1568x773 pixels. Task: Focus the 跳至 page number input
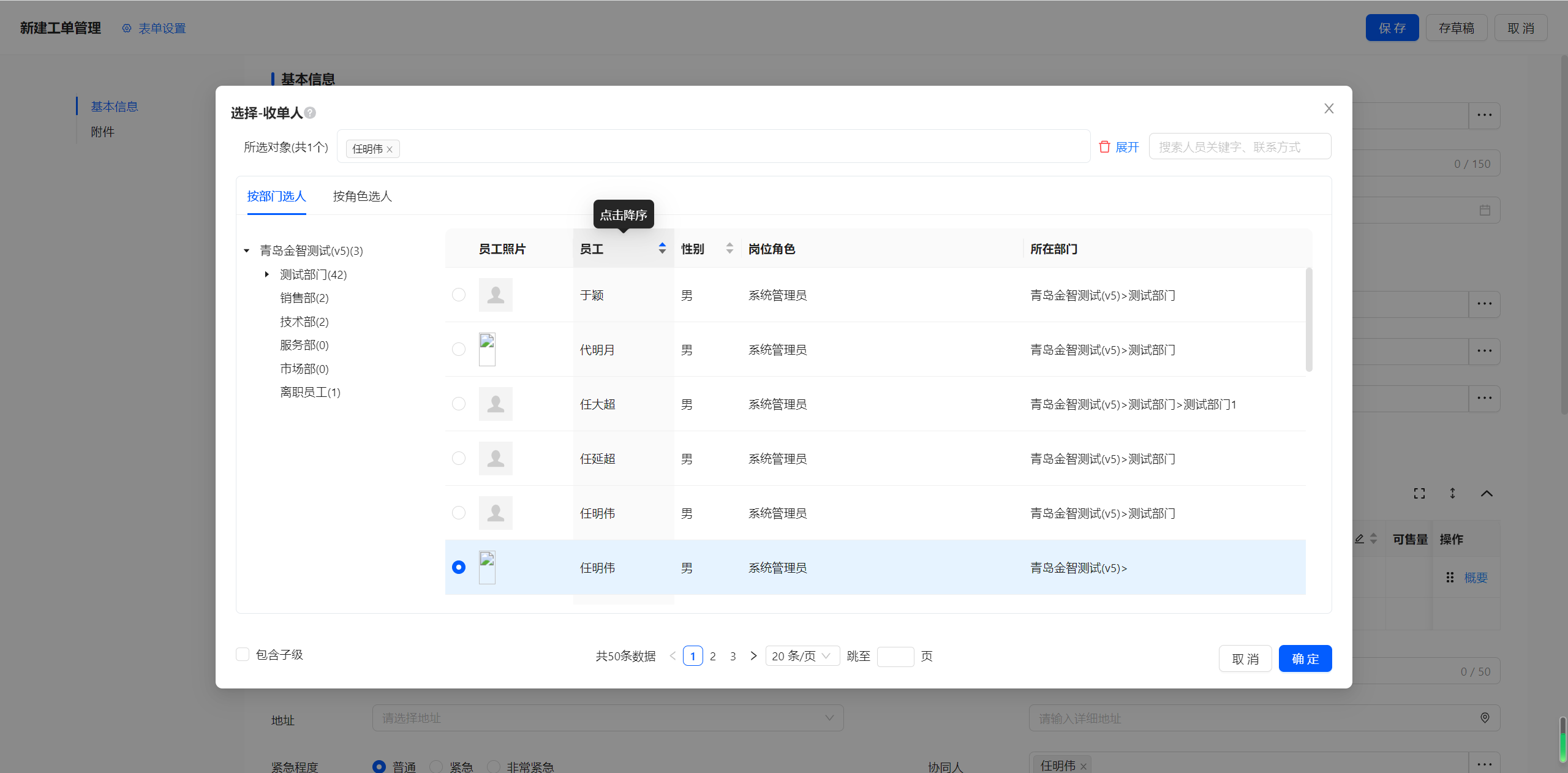895,657
